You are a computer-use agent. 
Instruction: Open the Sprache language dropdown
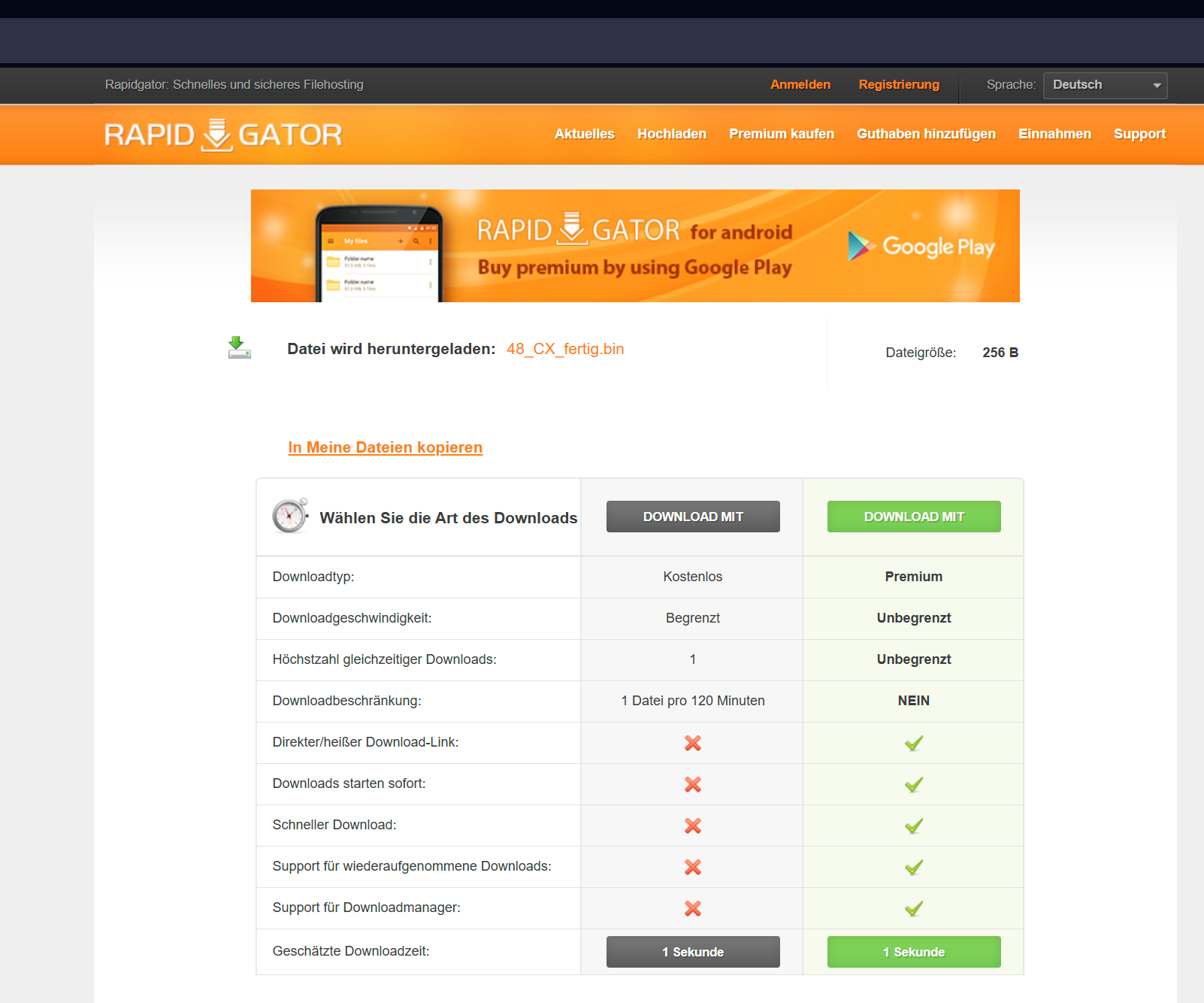tap(1105, 85)
